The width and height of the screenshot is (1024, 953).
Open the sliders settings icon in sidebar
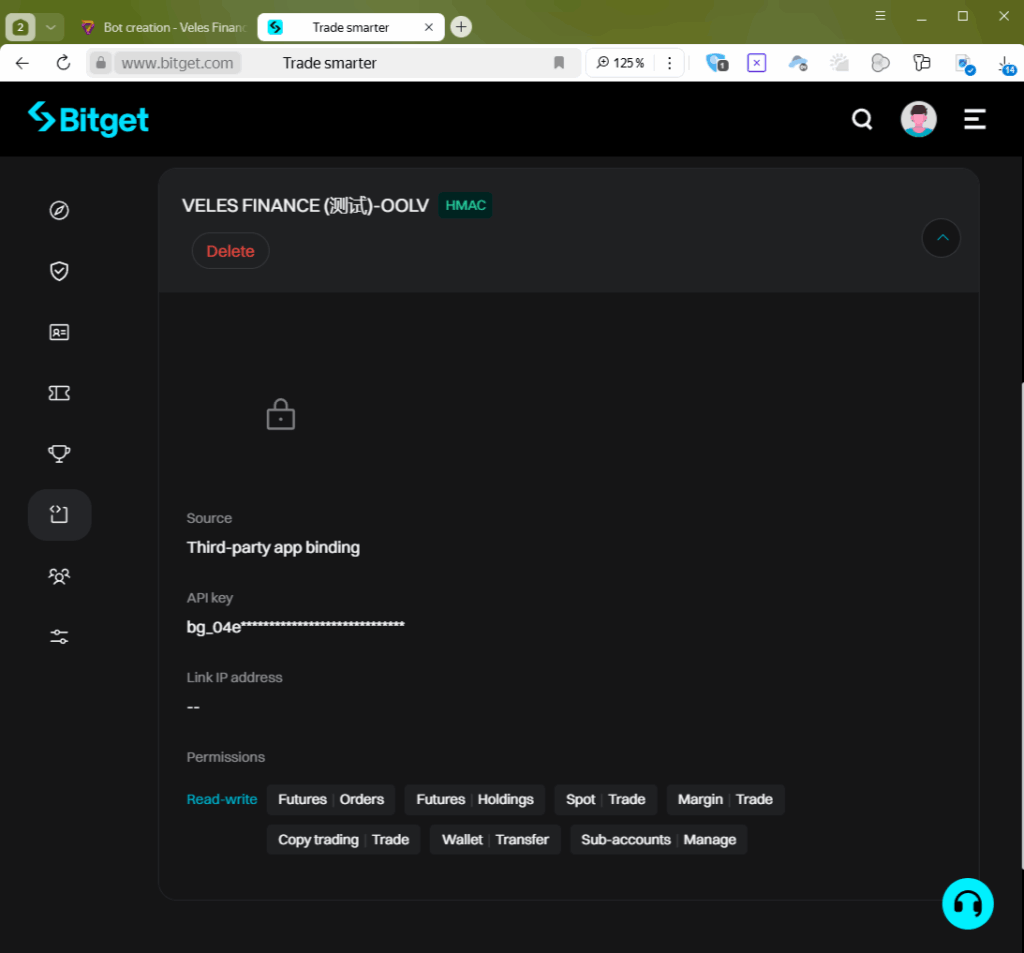coord(59,637)
